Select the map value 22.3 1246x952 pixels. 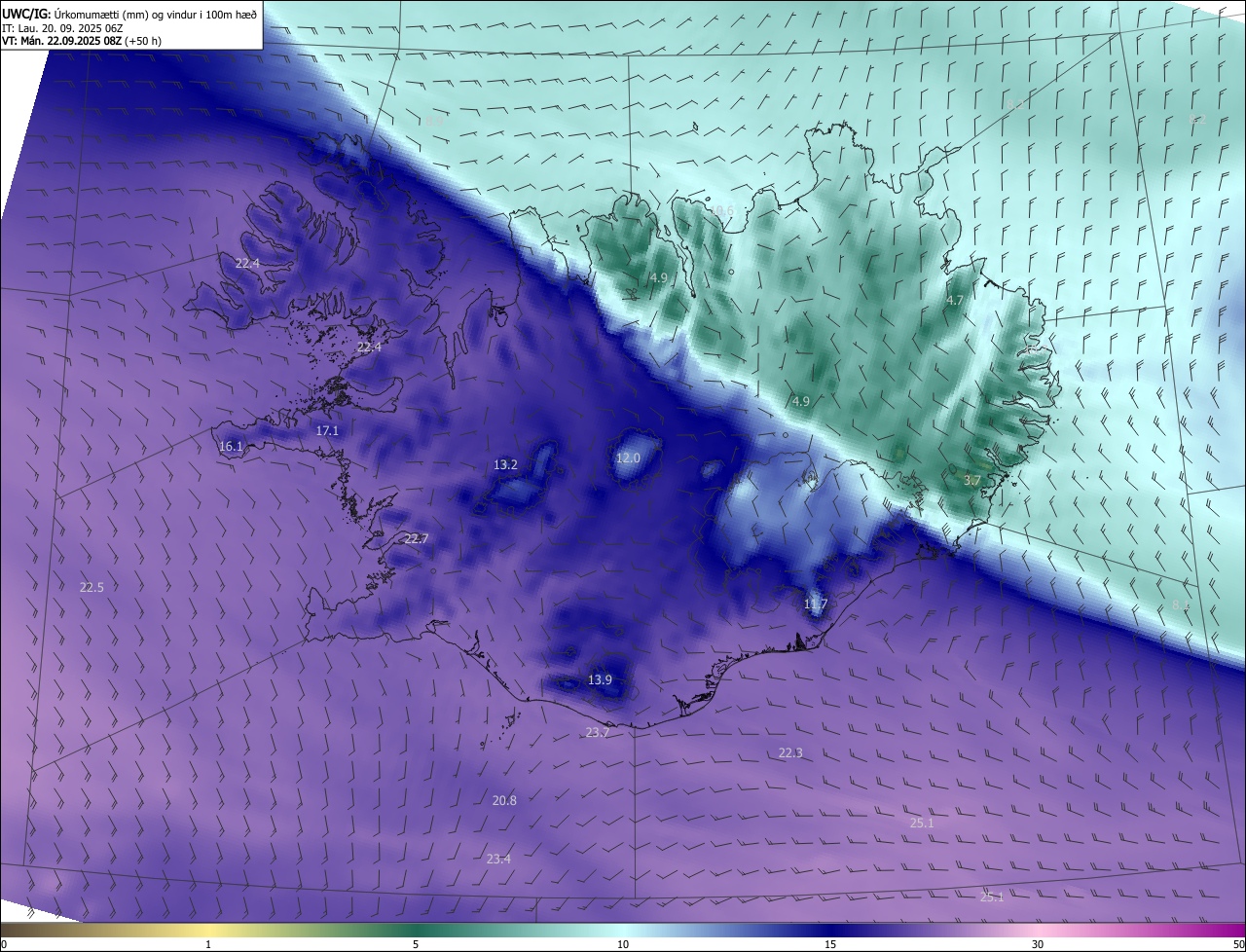tap(791, 752)
